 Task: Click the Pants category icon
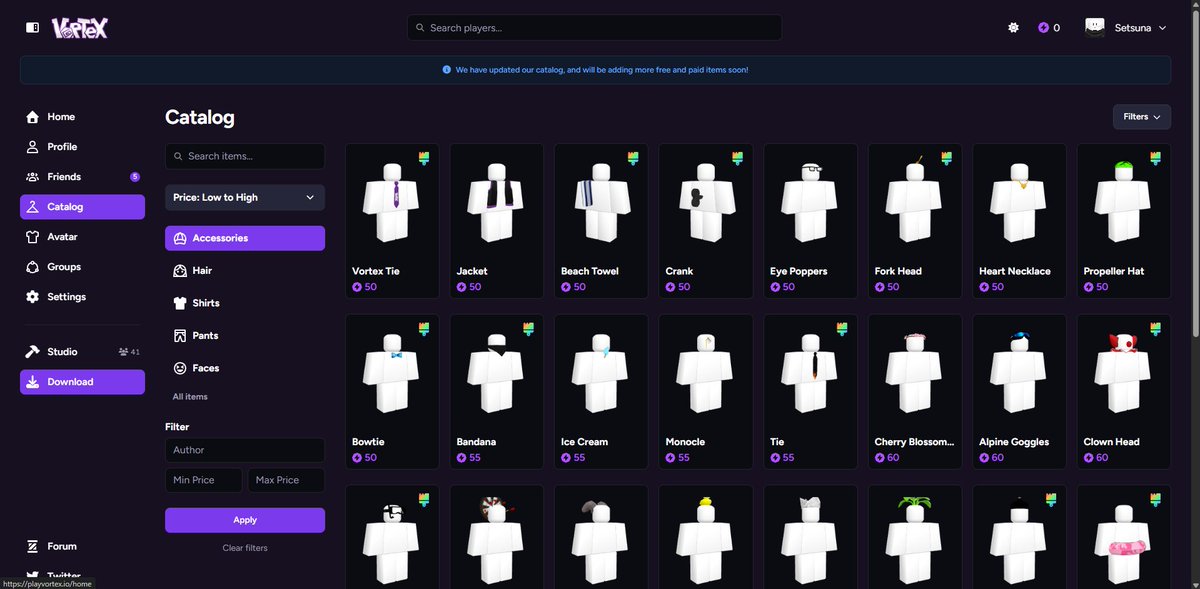coord(180,336)
